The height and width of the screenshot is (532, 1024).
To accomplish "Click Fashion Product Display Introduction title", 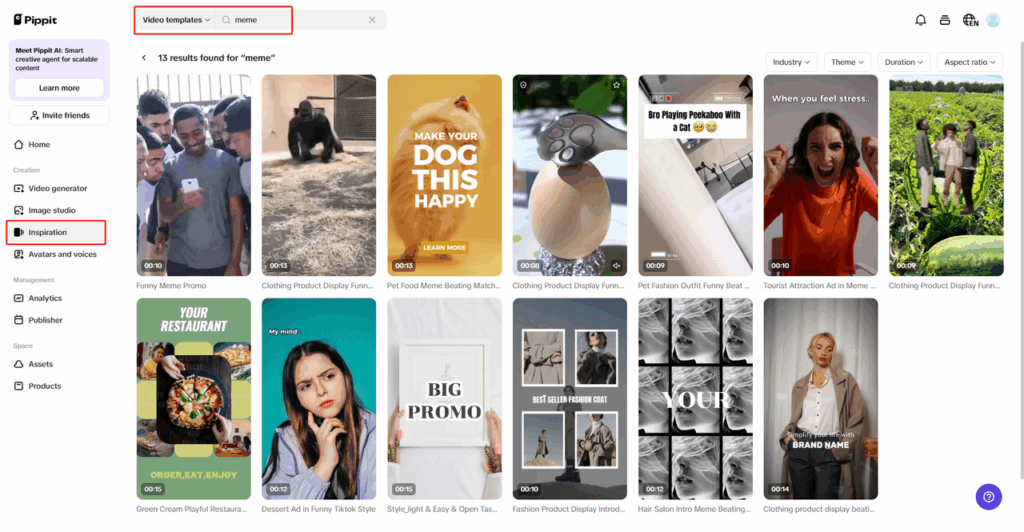I will pos(568,509).
